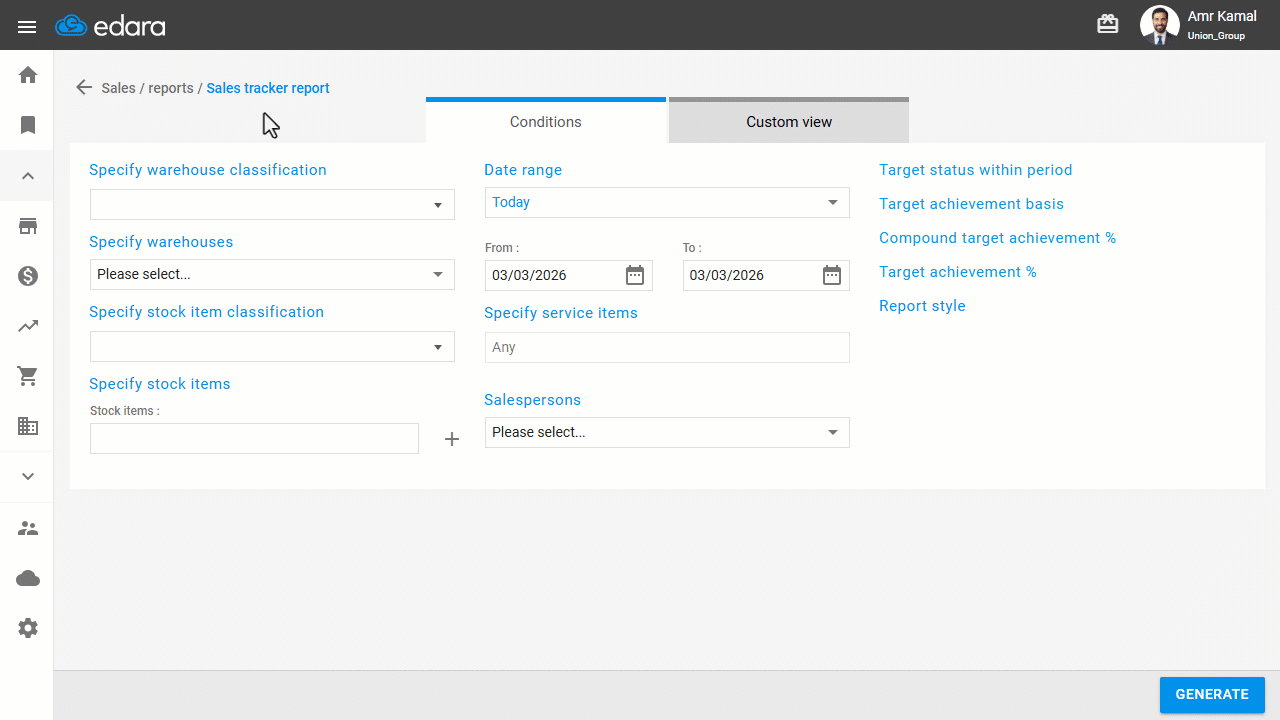Screen dimensions: 1280x720
Task: Open the Salespersons dropdown
Action: click(667, 432)
